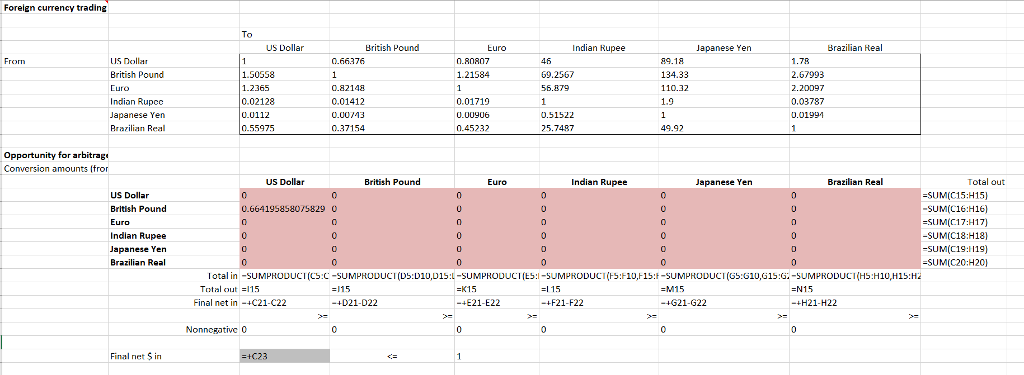The height and width of the screenshot is (375, 1024).
Task: Click the cell showing 69.2567
Action: click(599, 74)
